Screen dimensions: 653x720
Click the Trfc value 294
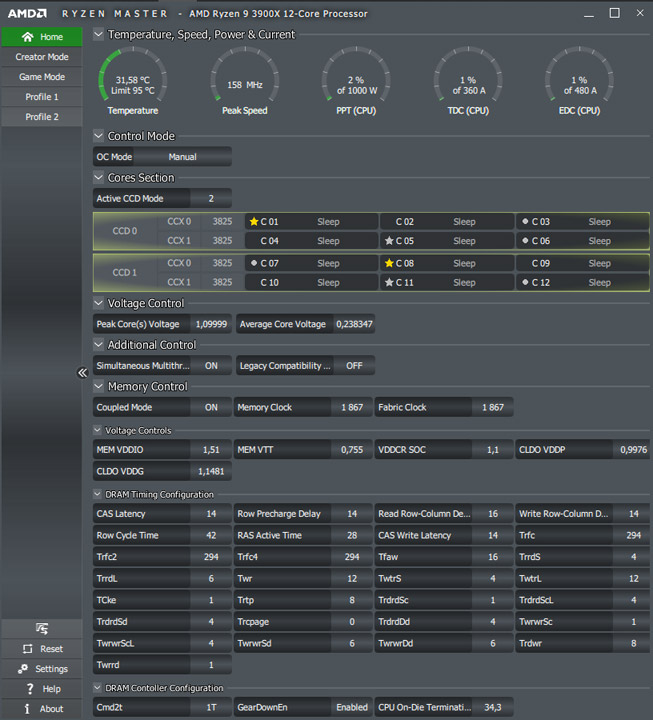(633, 535)
